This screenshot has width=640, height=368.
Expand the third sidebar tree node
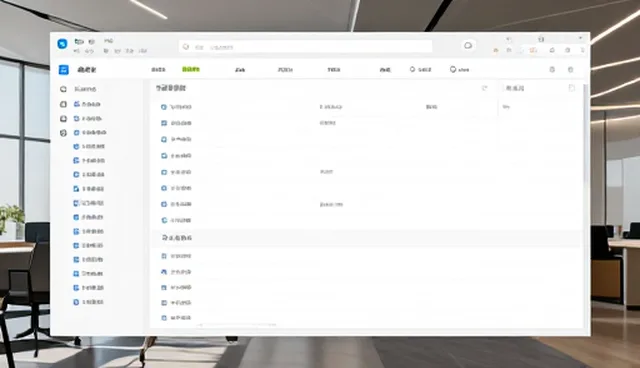pyautogui.click(x=63, y=119)
